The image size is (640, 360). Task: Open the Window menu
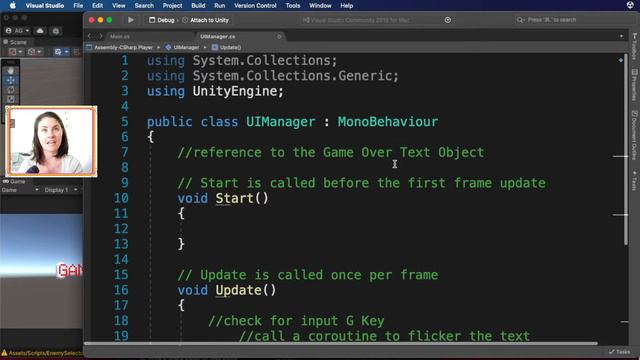coord(320,6)
